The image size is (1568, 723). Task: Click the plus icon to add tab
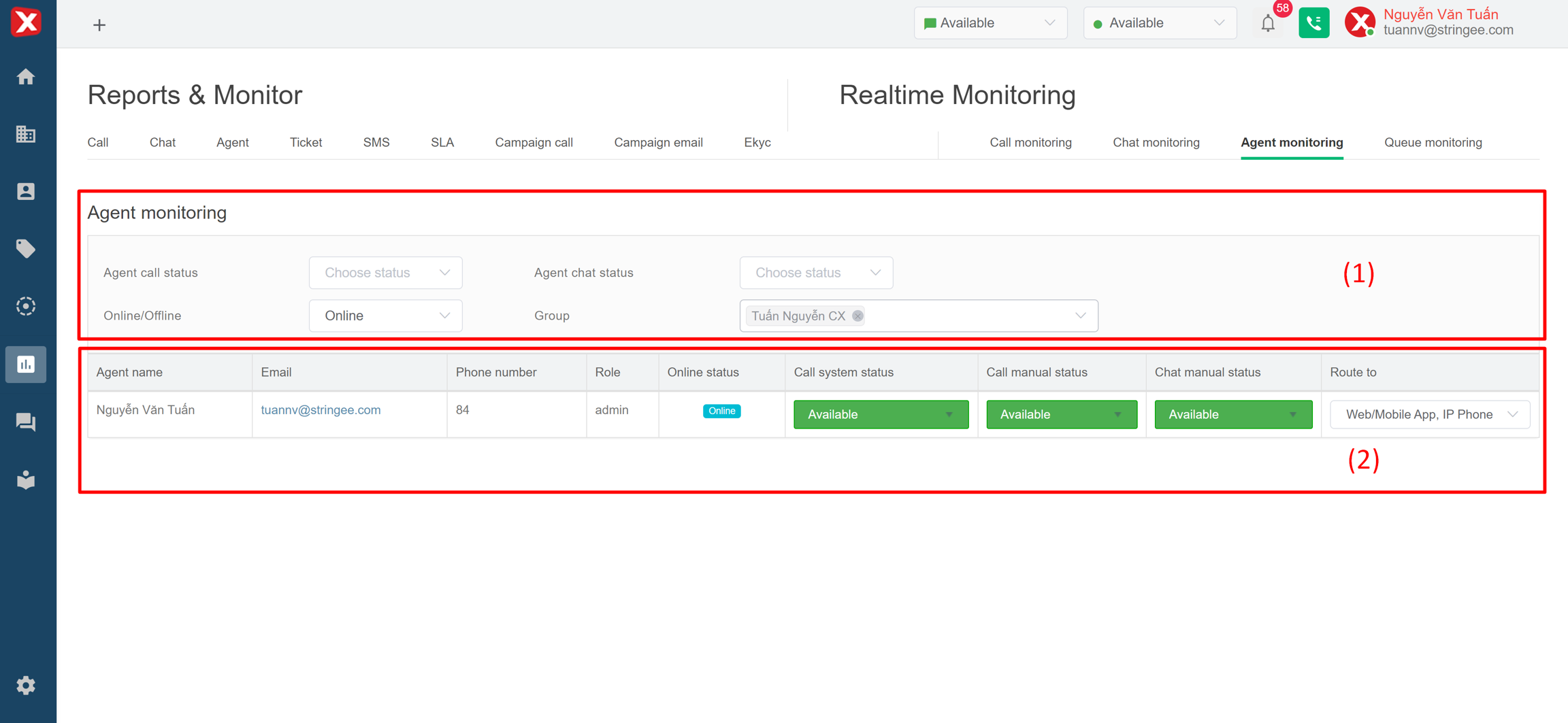[99, 25]
